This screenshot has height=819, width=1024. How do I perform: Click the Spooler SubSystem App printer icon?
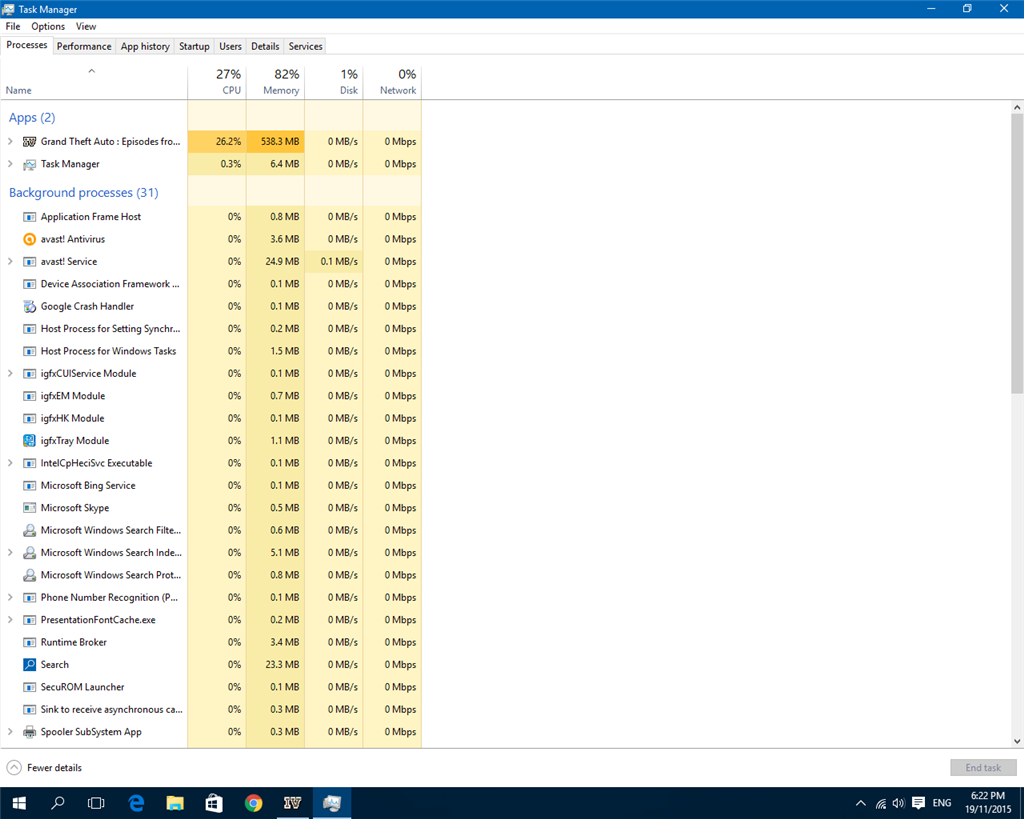click(x=30, y=732)
